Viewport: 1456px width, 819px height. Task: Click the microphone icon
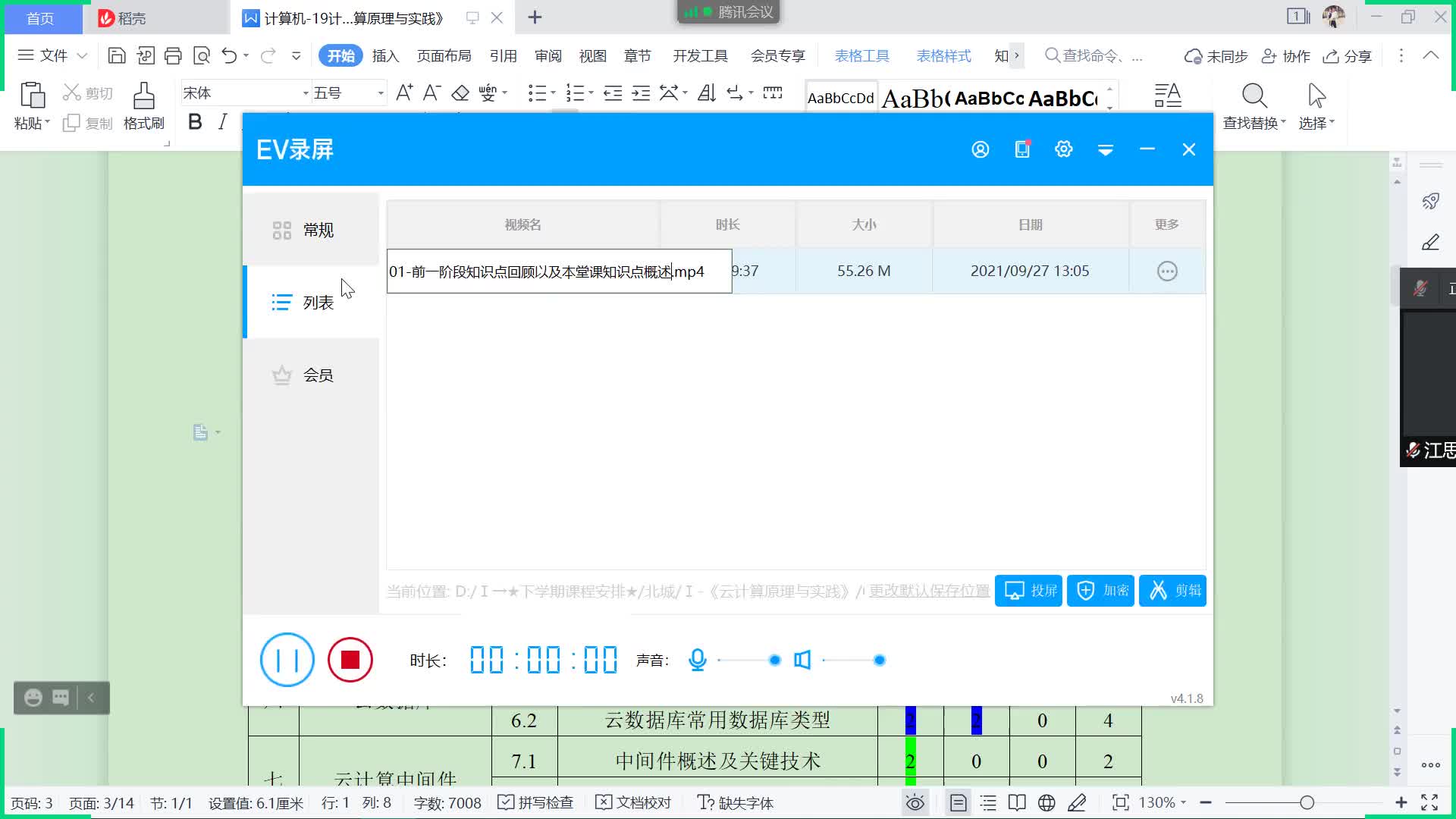(698, 660)
